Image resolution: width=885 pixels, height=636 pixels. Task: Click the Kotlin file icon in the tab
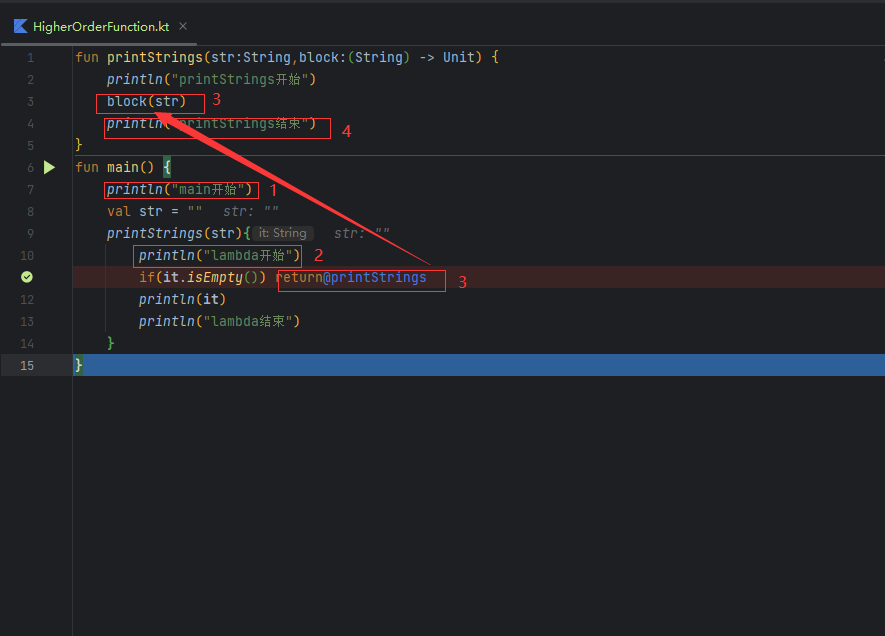[20, 27]
